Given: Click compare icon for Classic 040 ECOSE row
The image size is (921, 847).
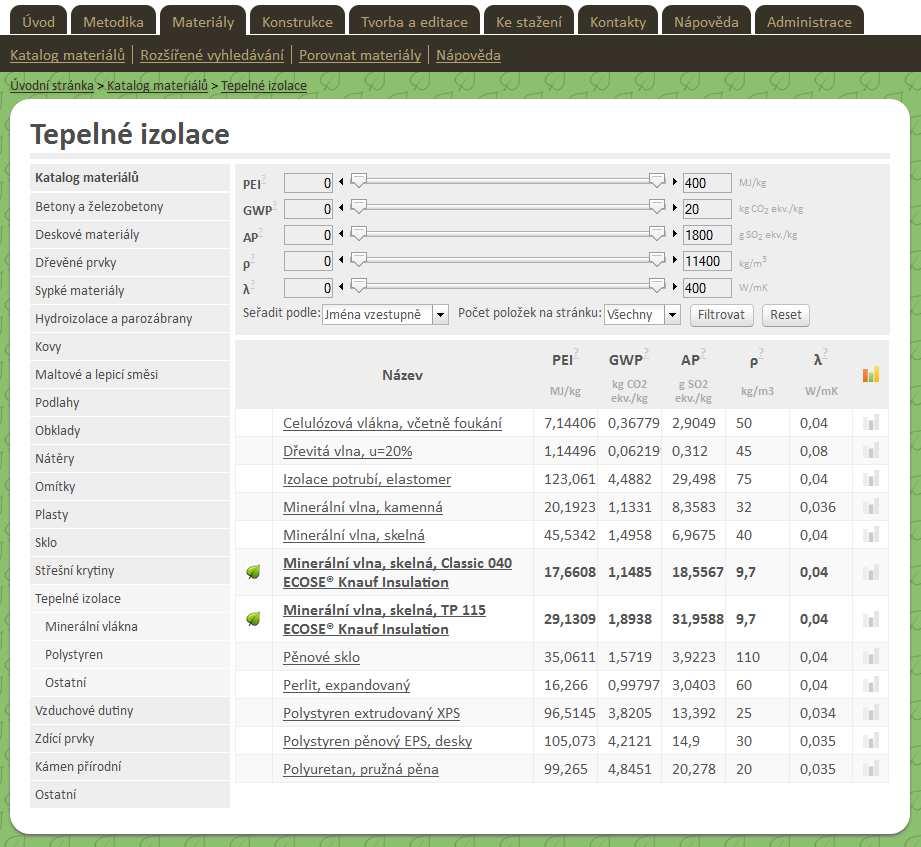Looking at the screenshot, I should [x=870, y=572].
